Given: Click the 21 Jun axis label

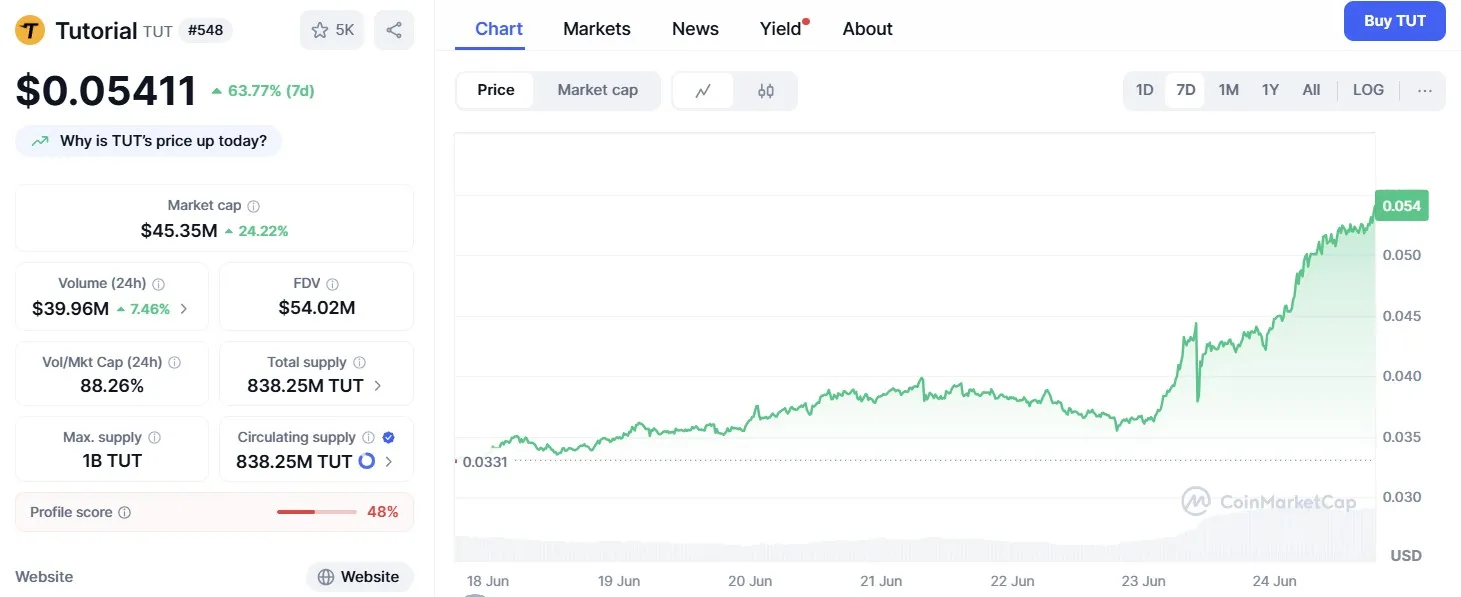Looking at the screenshot, I should pyautogui.click(x=881, y=581).
